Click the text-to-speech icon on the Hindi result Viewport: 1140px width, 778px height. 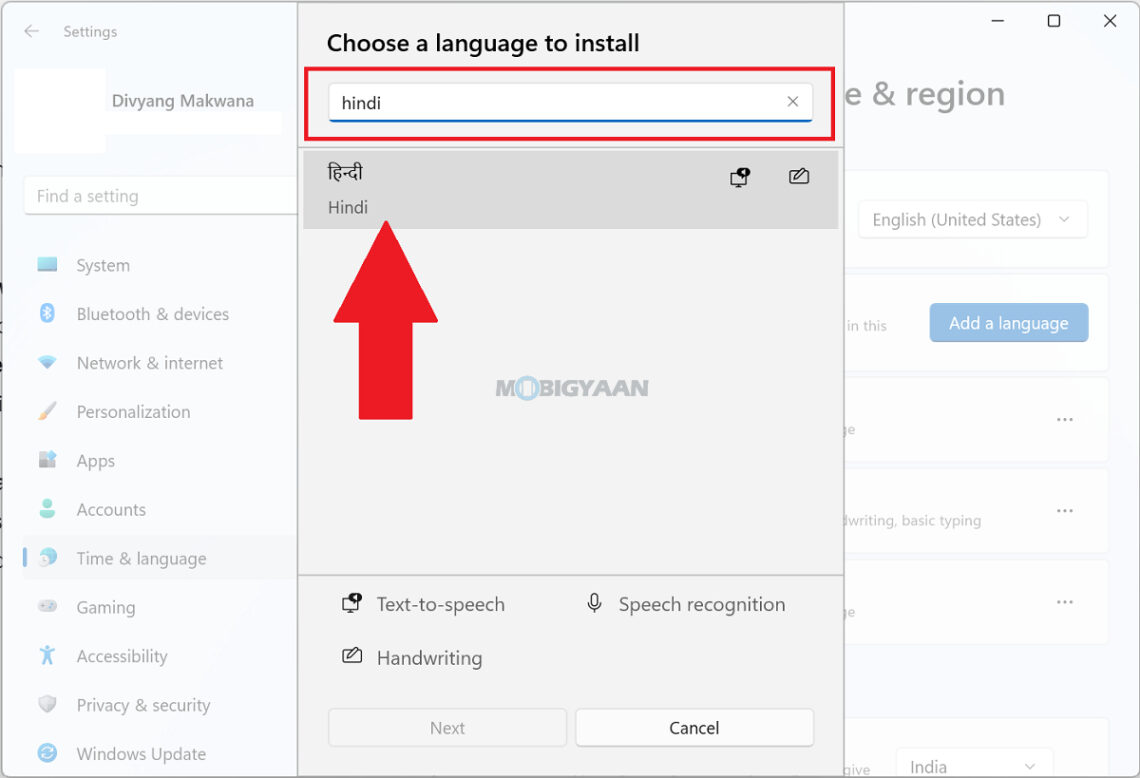pyautogui.click(x=739, y=176)
